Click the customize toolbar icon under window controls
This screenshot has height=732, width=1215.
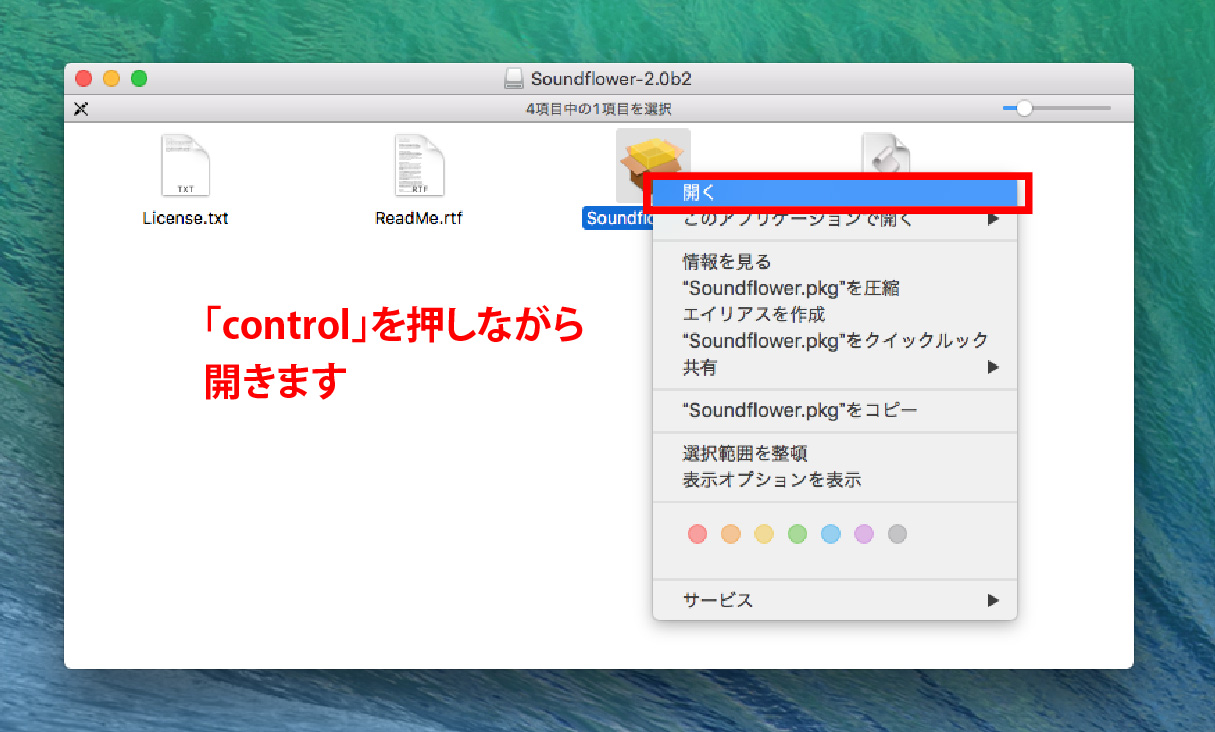tap(81, 108)
